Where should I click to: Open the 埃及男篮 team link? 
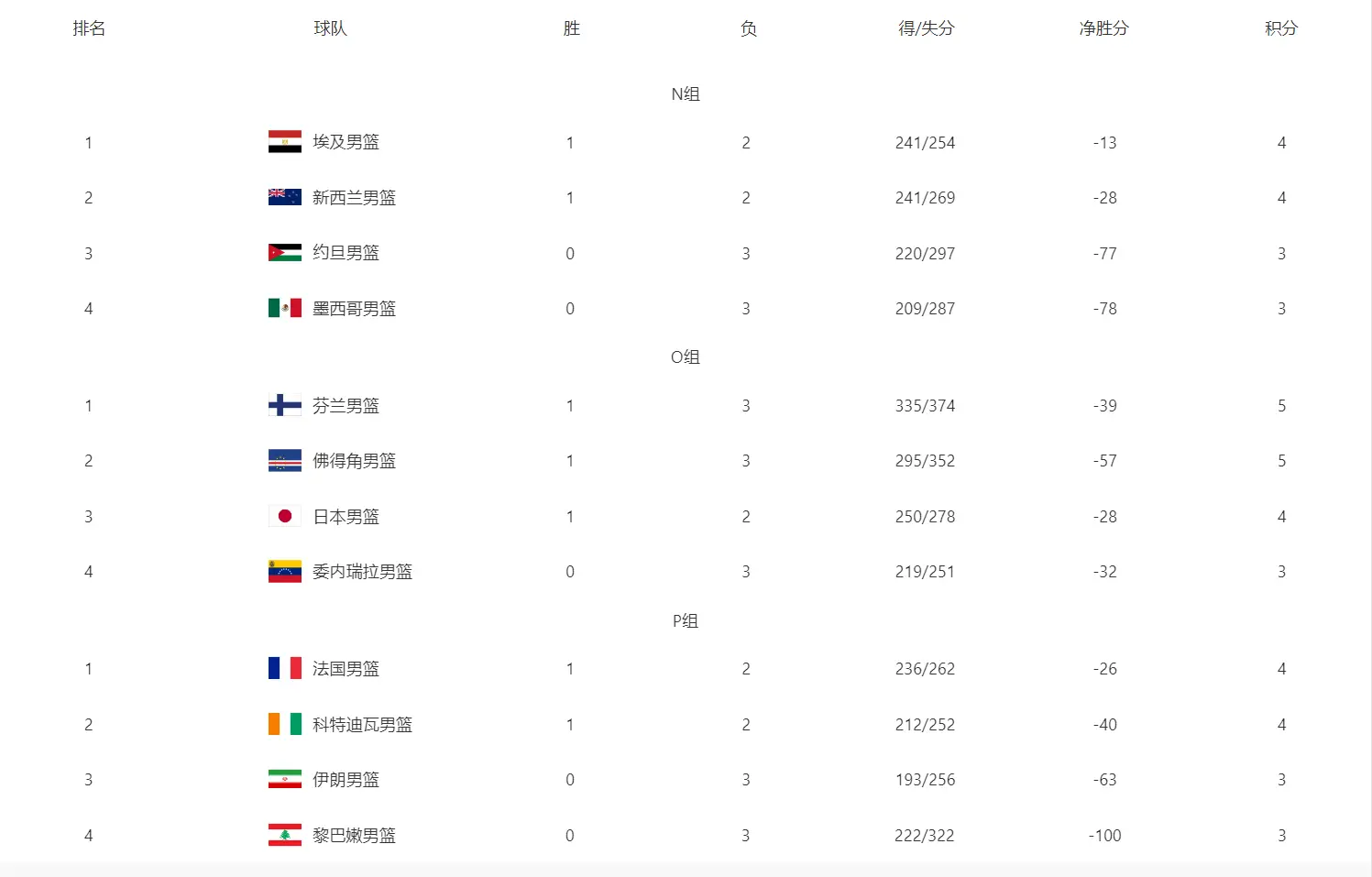(346, 142)
